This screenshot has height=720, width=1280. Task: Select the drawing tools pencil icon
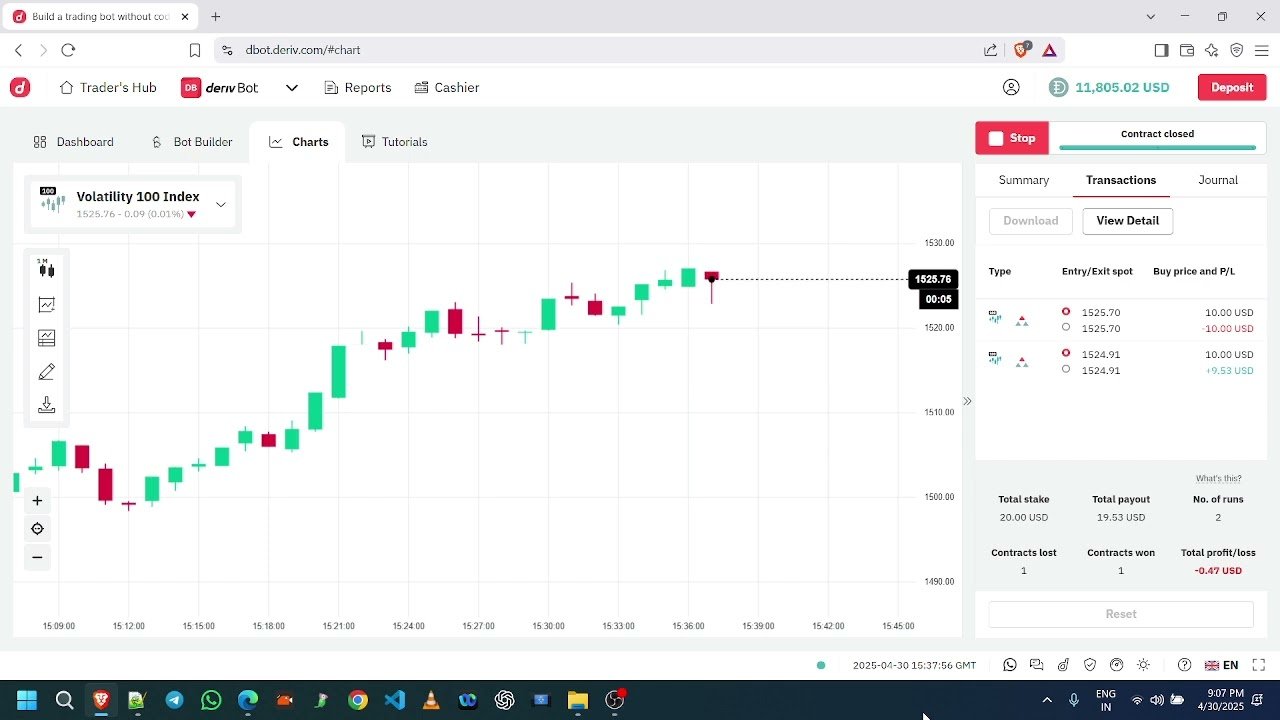point(46,371)
